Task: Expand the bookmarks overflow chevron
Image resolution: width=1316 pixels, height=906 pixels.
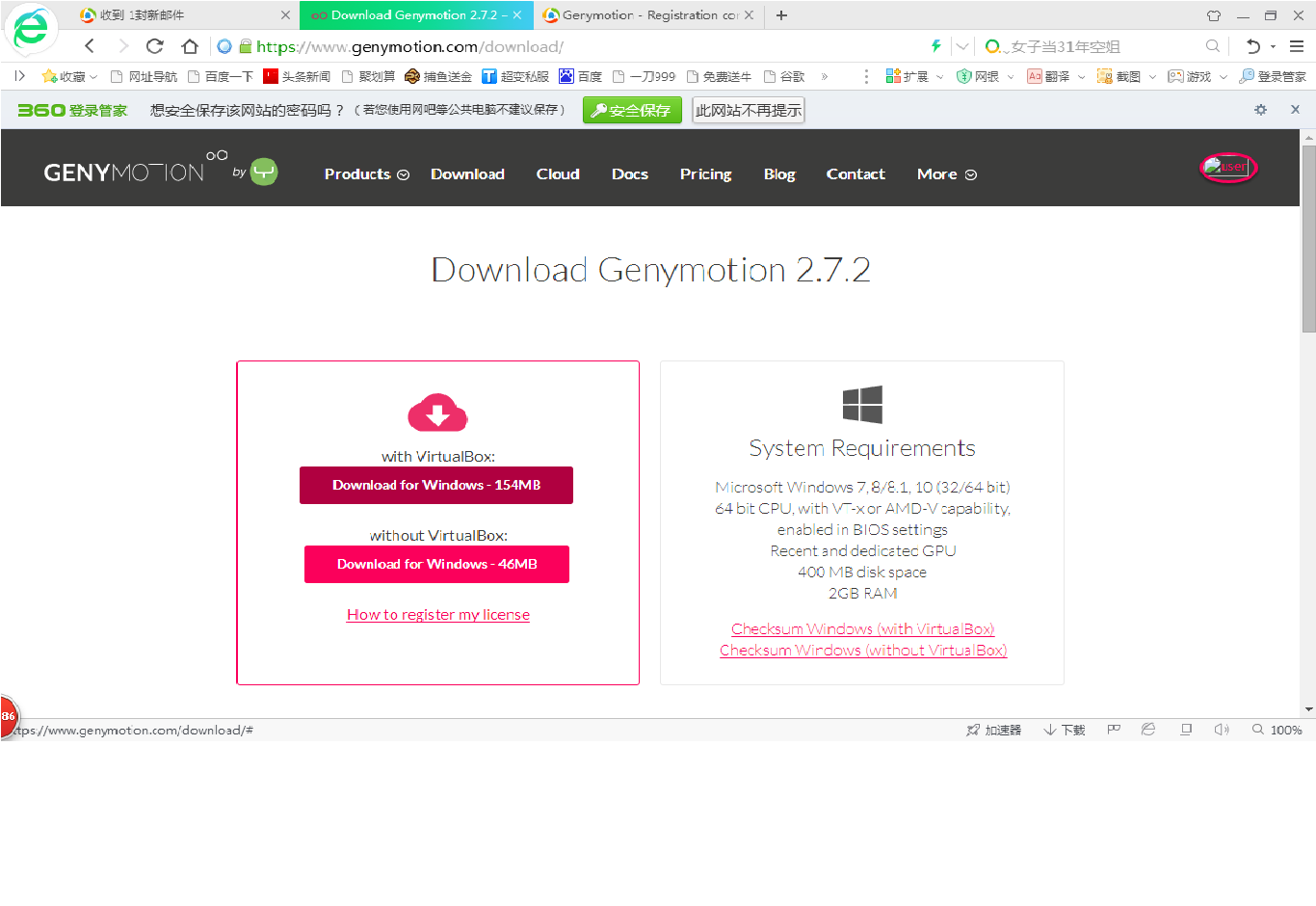Action: click(825, 76)
